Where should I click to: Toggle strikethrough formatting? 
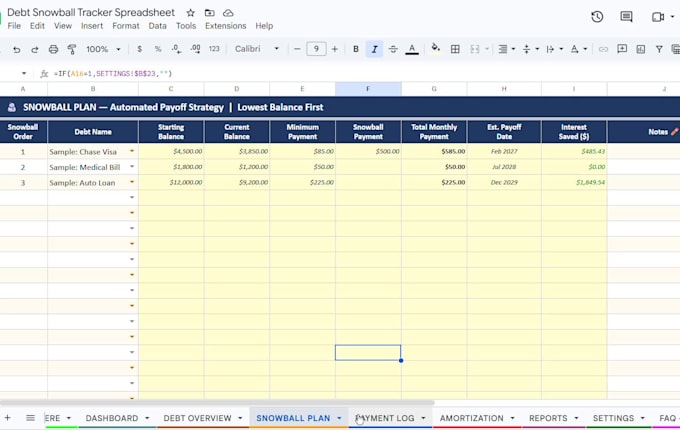click(393, 49)
